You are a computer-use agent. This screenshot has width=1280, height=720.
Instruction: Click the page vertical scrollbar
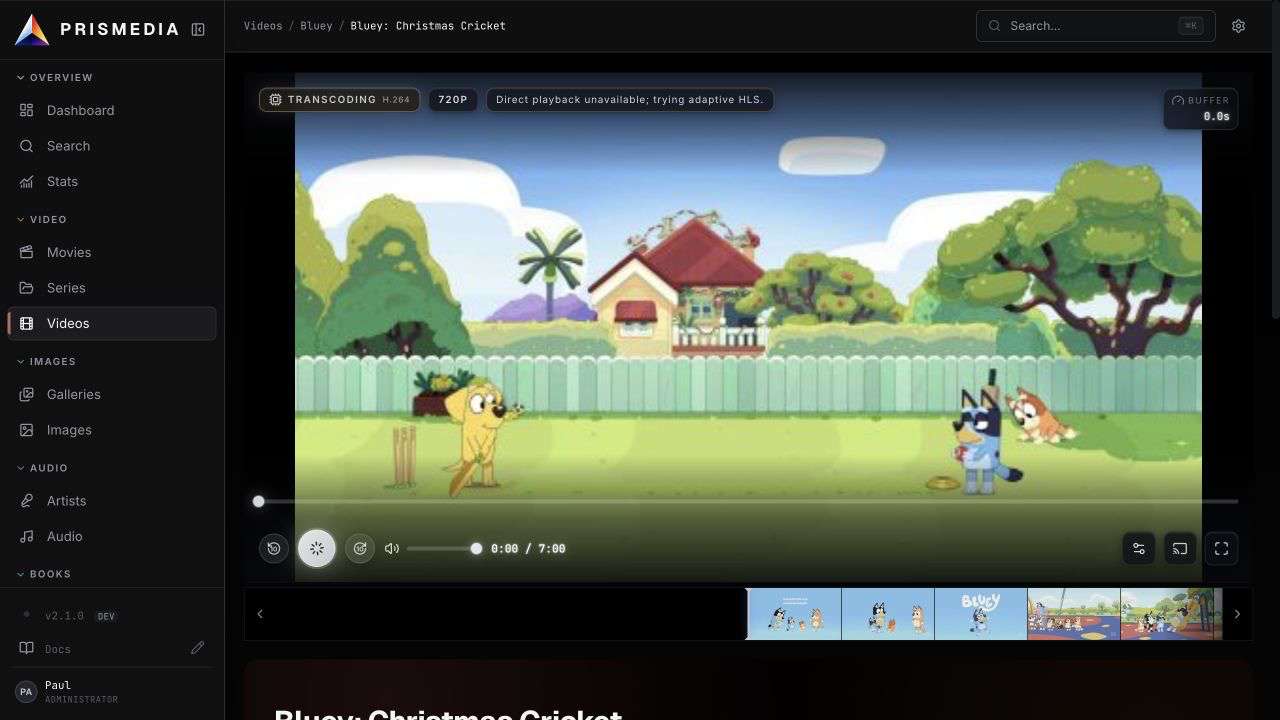1275,160
